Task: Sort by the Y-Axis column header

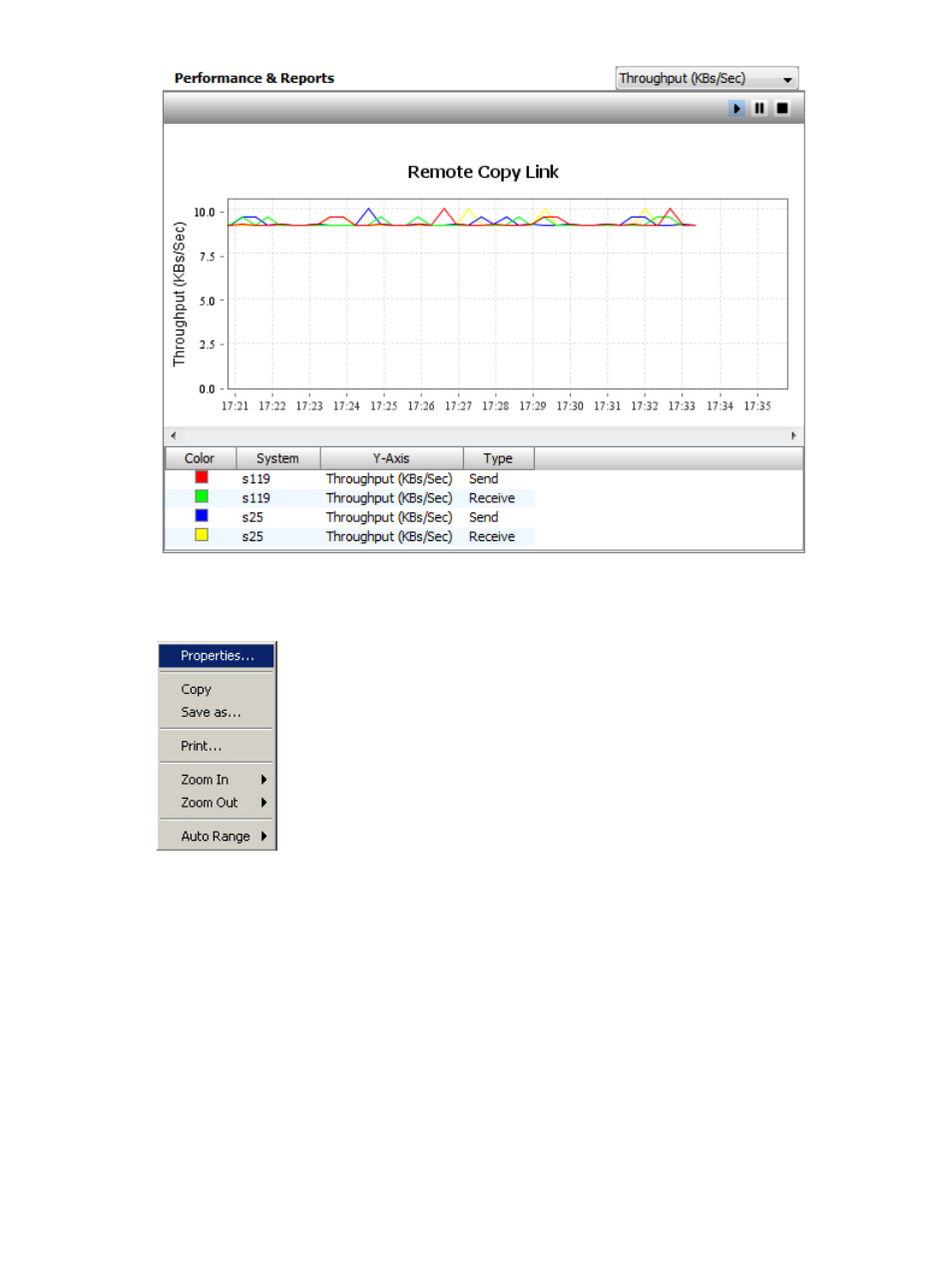Action: pyautogui.click(x=391, y=458)
